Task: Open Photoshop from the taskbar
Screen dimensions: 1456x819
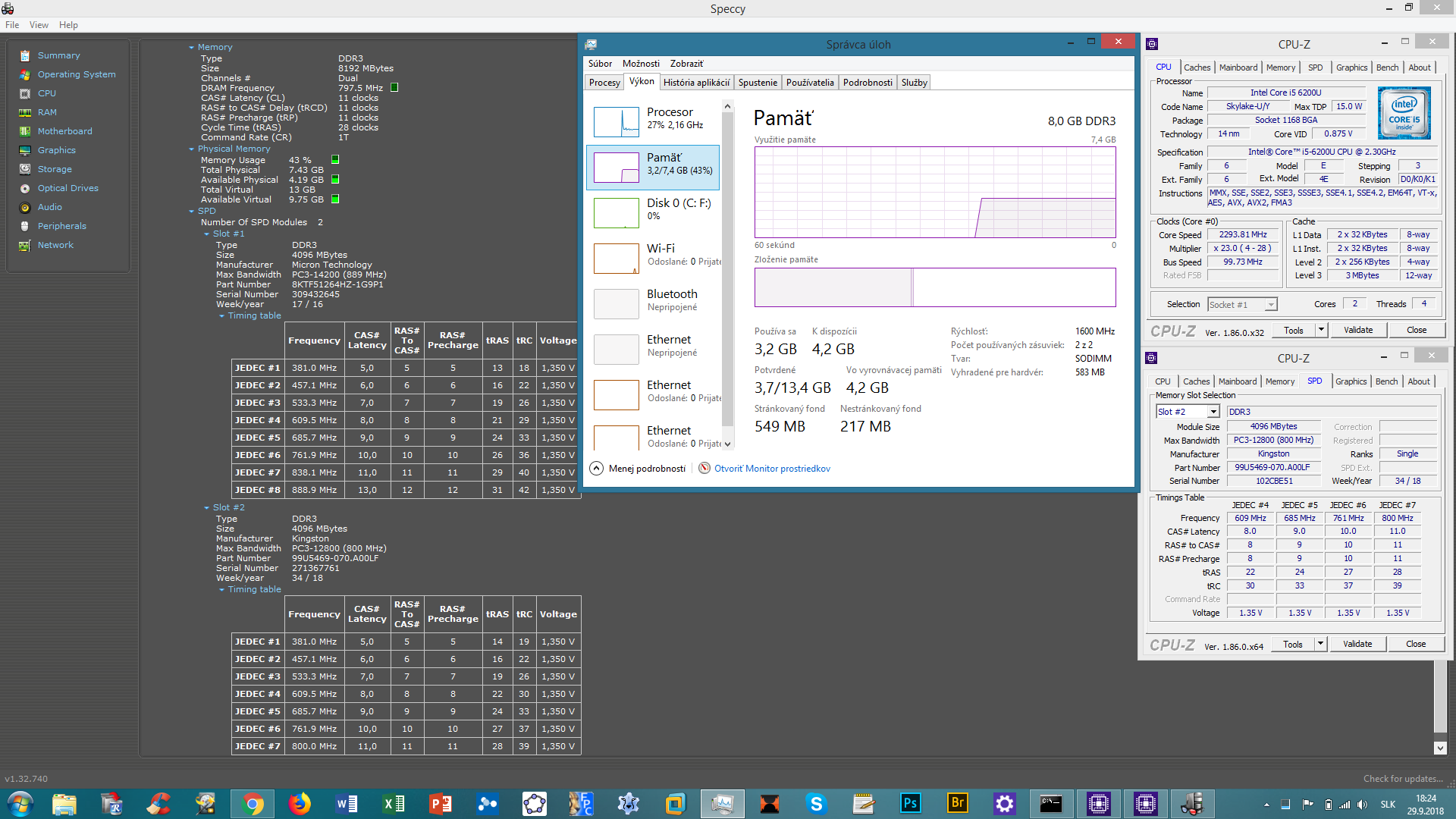Action: [911, 803]
